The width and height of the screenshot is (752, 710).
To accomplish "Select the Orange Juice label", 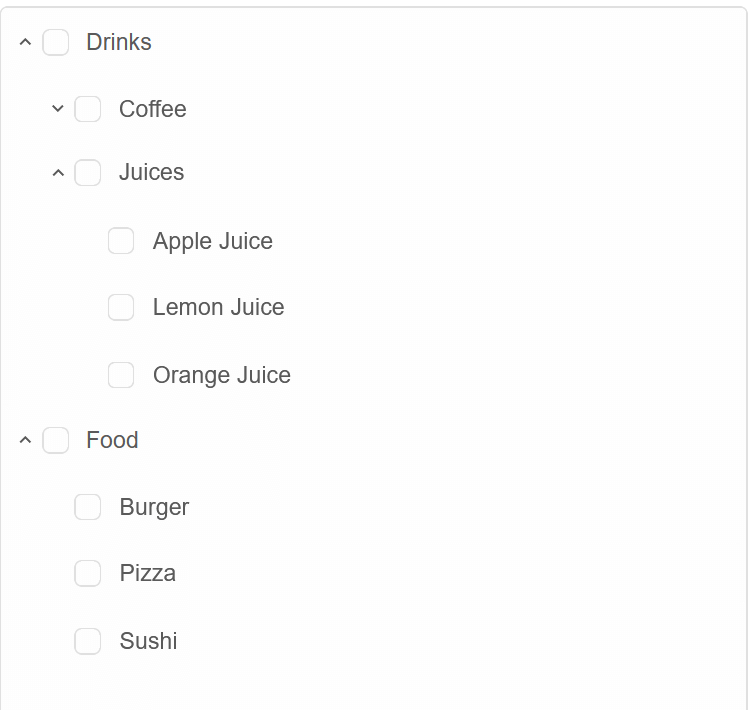I will pos(222,375).
